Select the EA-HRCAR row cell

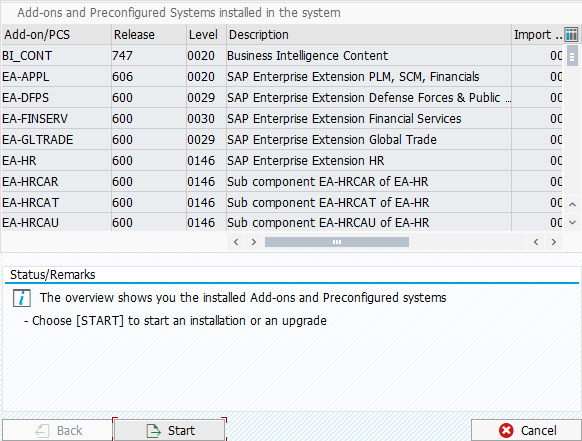tap(56, 182)
